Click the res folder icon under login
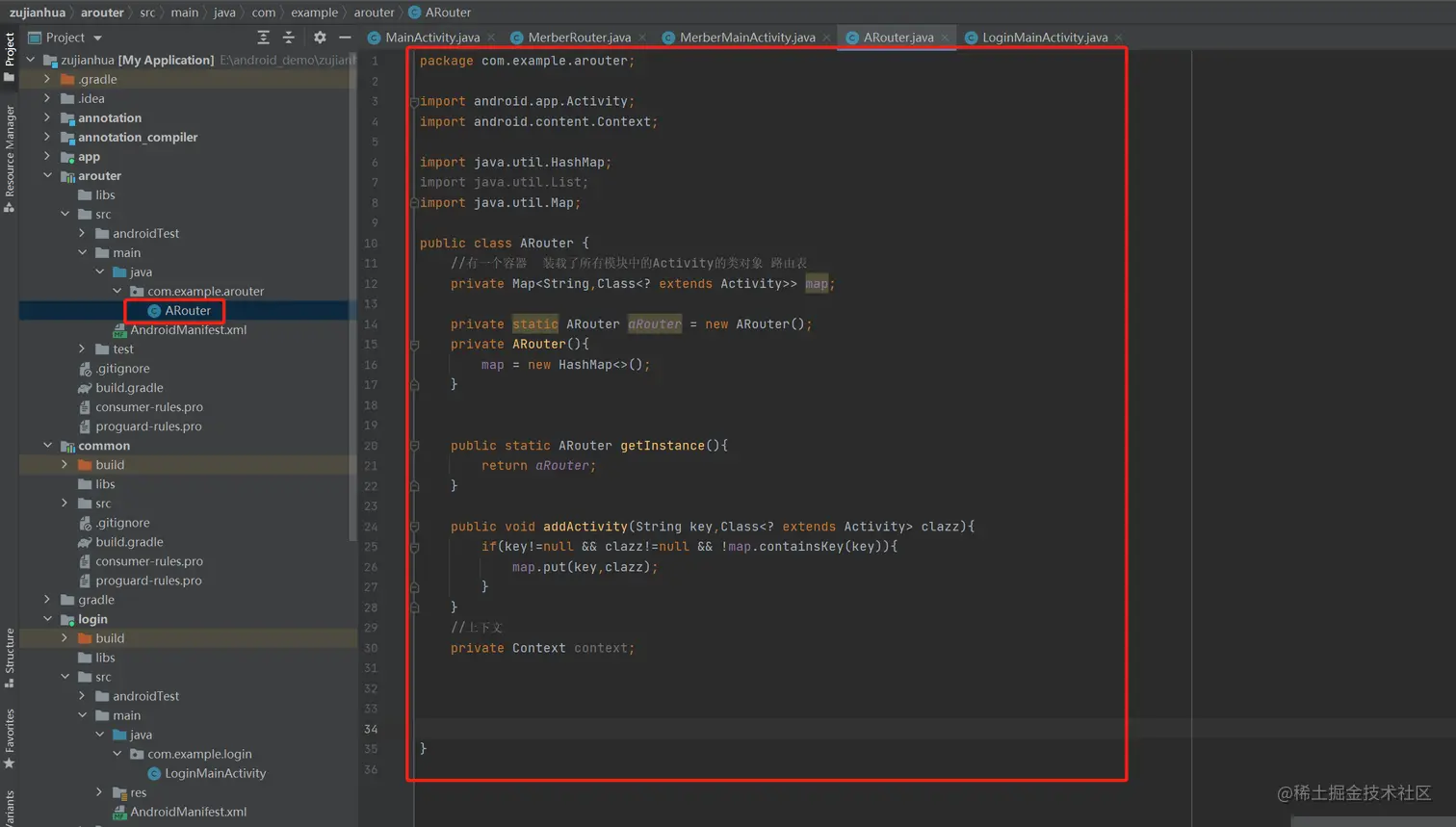 pos(119,793)
